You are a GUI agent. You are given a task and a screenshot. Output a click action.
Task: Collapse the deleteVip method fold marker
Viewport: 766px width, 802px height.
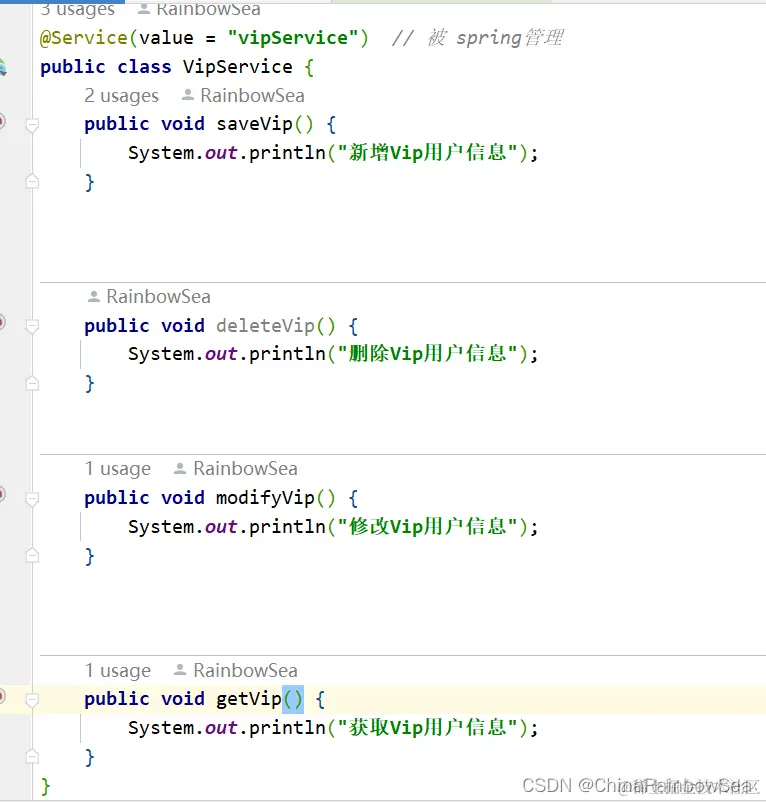tap(32, 326)
